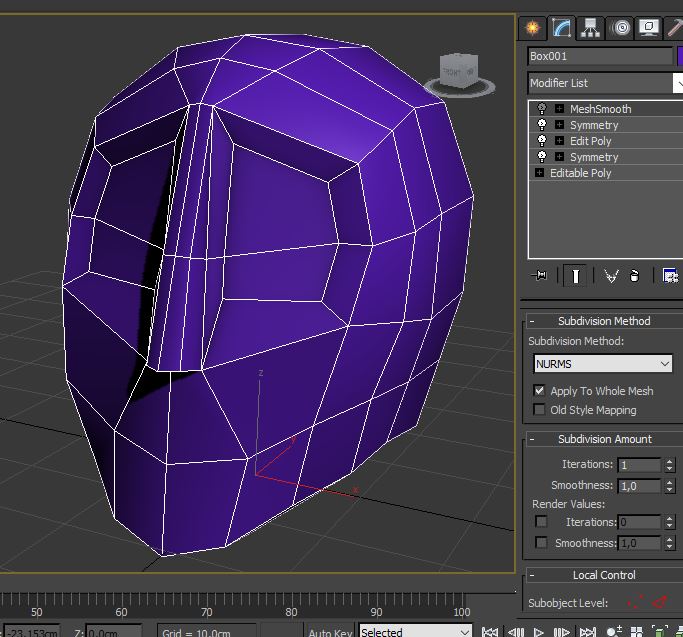Open the NURMS subdivision method dropdown
Screen dimensions: 683x637
[603, 364]
